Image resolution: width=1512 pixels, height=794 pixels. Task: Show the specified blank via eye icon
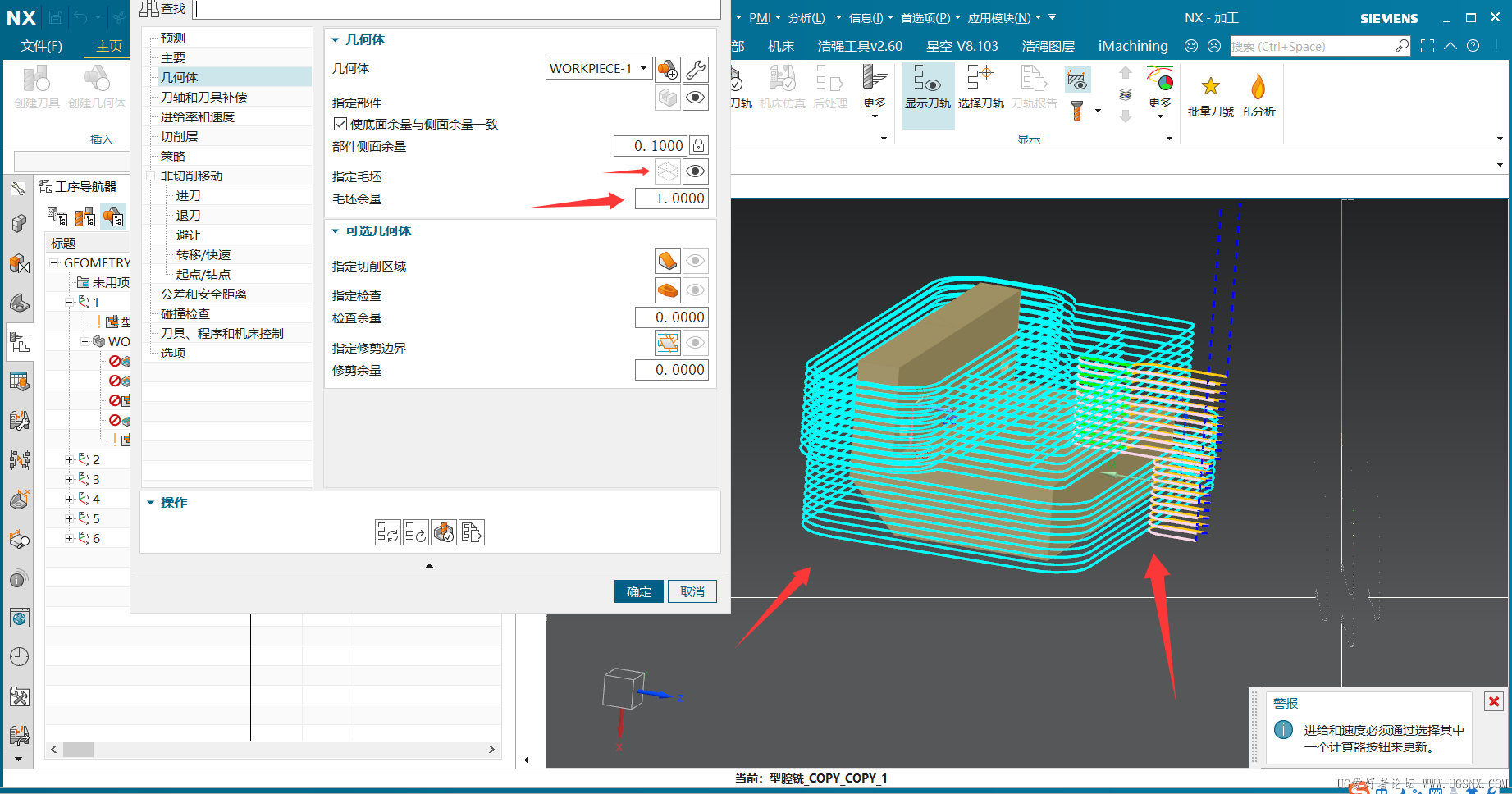(696, 171)
